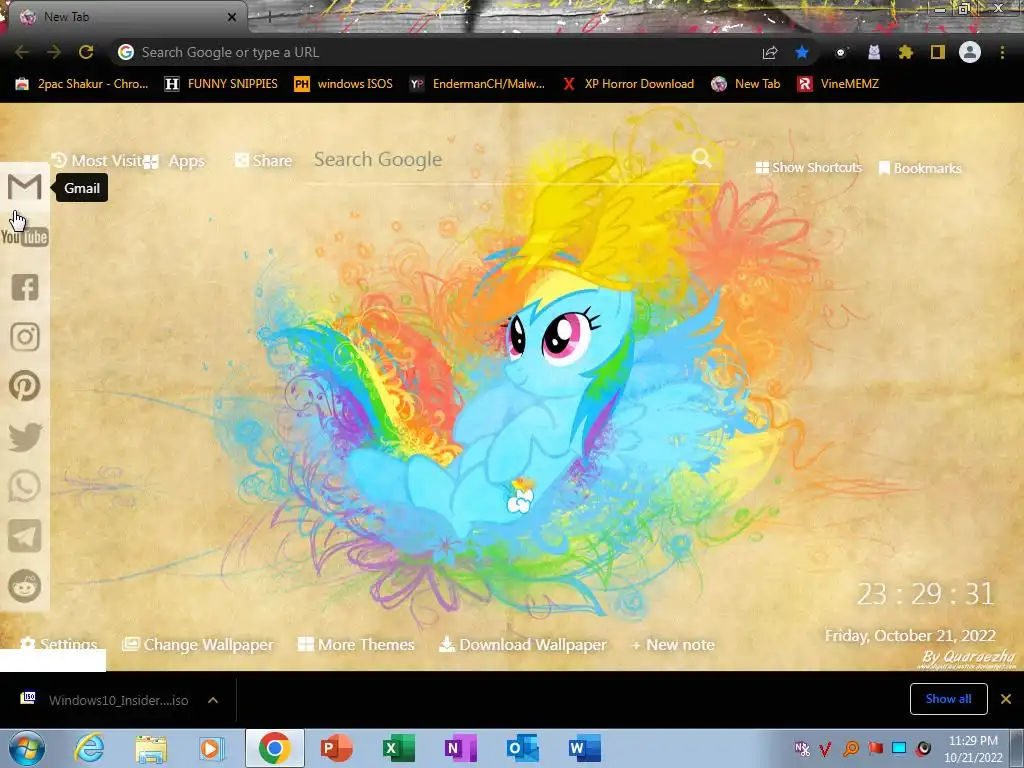
Task: Show all downloads
Action: point(948,699)
